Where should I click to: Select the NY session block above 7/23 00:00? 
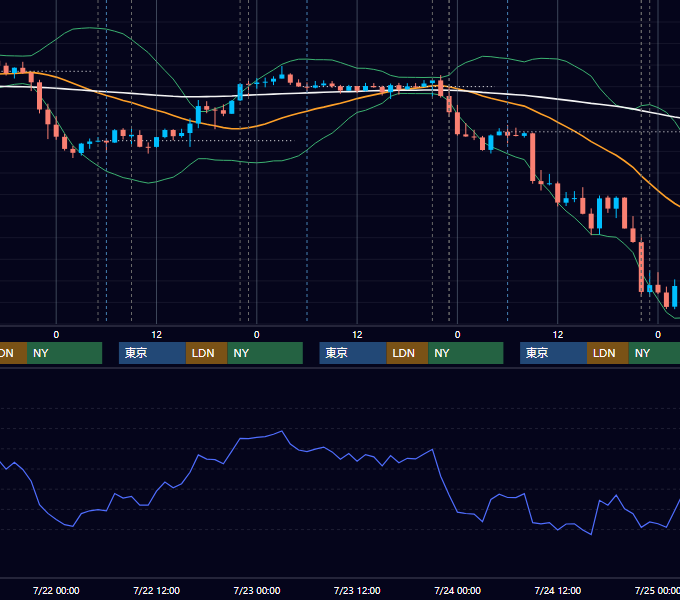click(265, 353)
